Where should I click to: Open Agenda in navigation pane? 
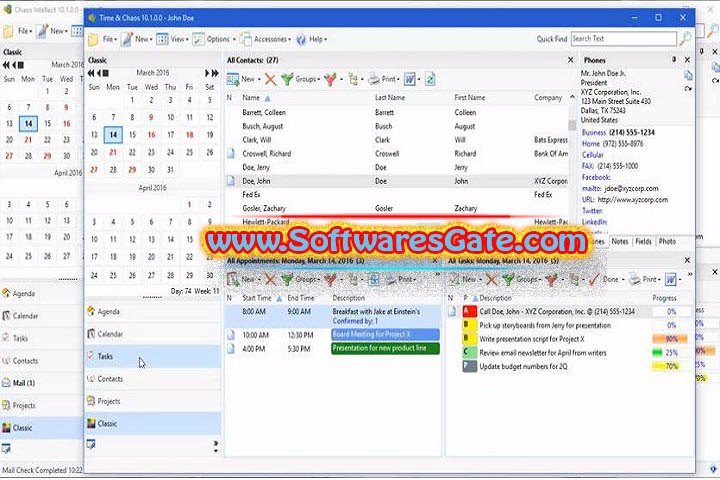pyautogui.click(x=153, y=312)
